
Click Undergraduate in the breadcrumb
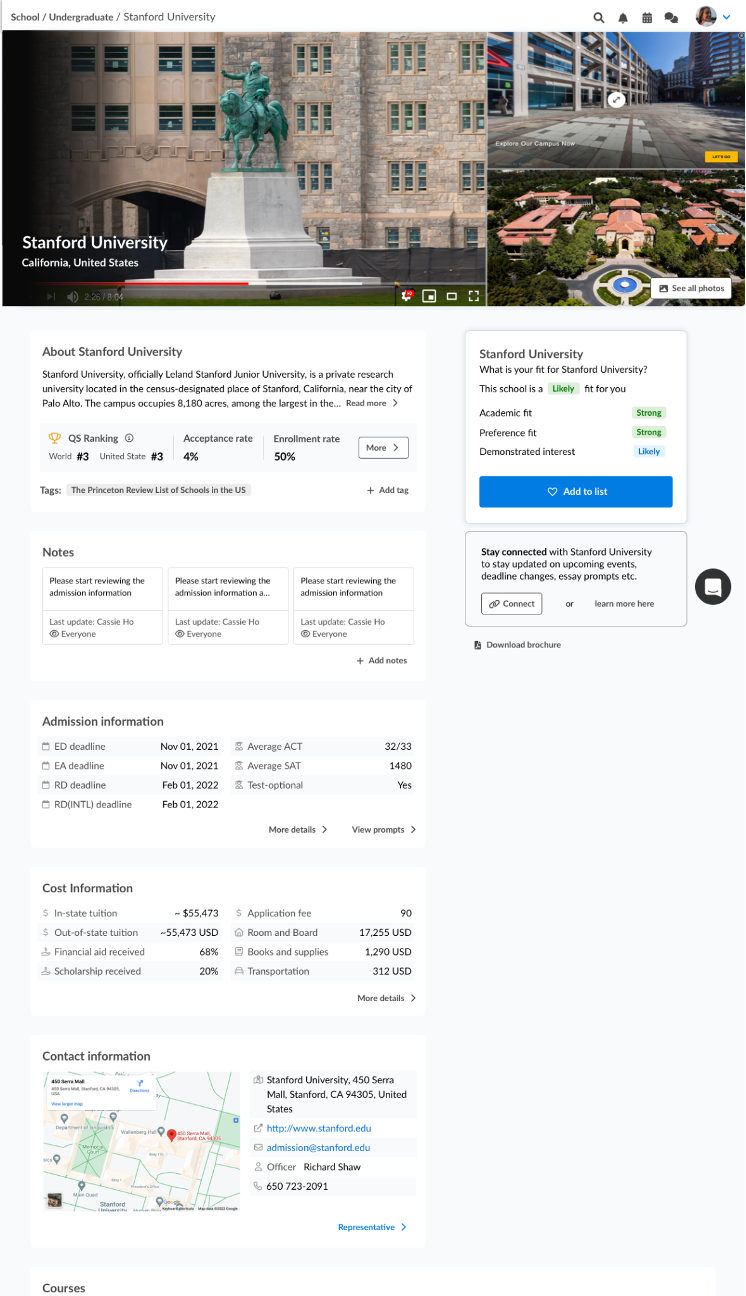tap(80, 17)
